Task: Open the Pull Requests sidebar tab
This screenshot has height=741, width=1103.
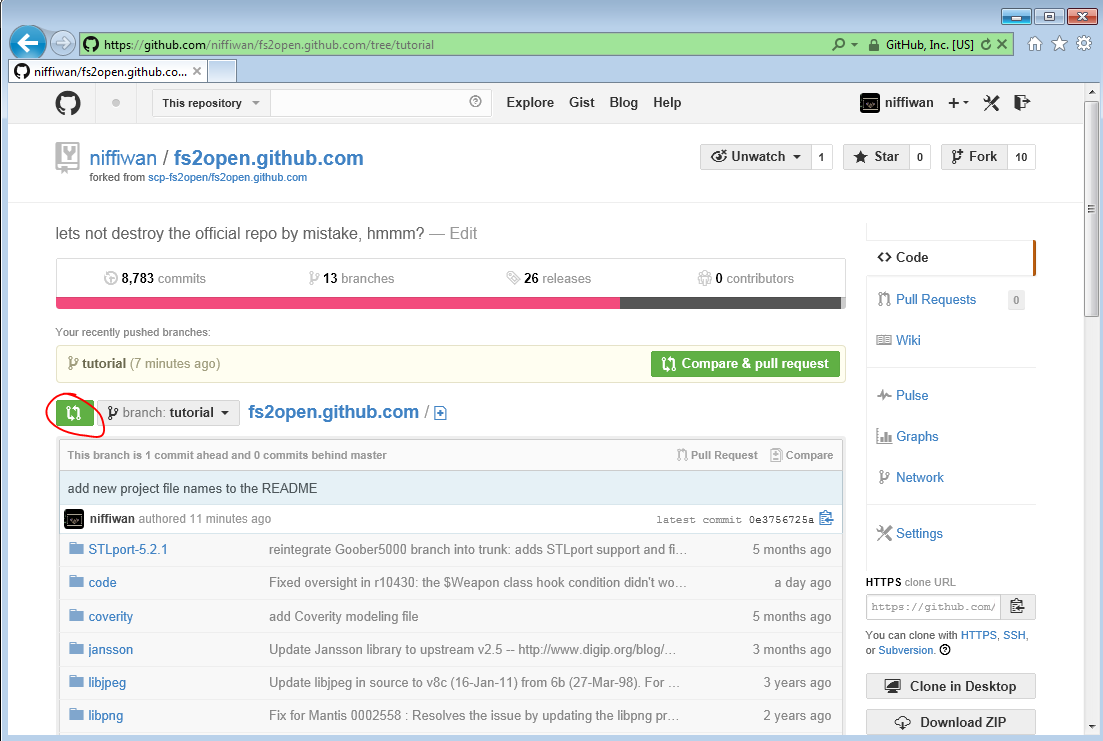Action: pos(935,299)
